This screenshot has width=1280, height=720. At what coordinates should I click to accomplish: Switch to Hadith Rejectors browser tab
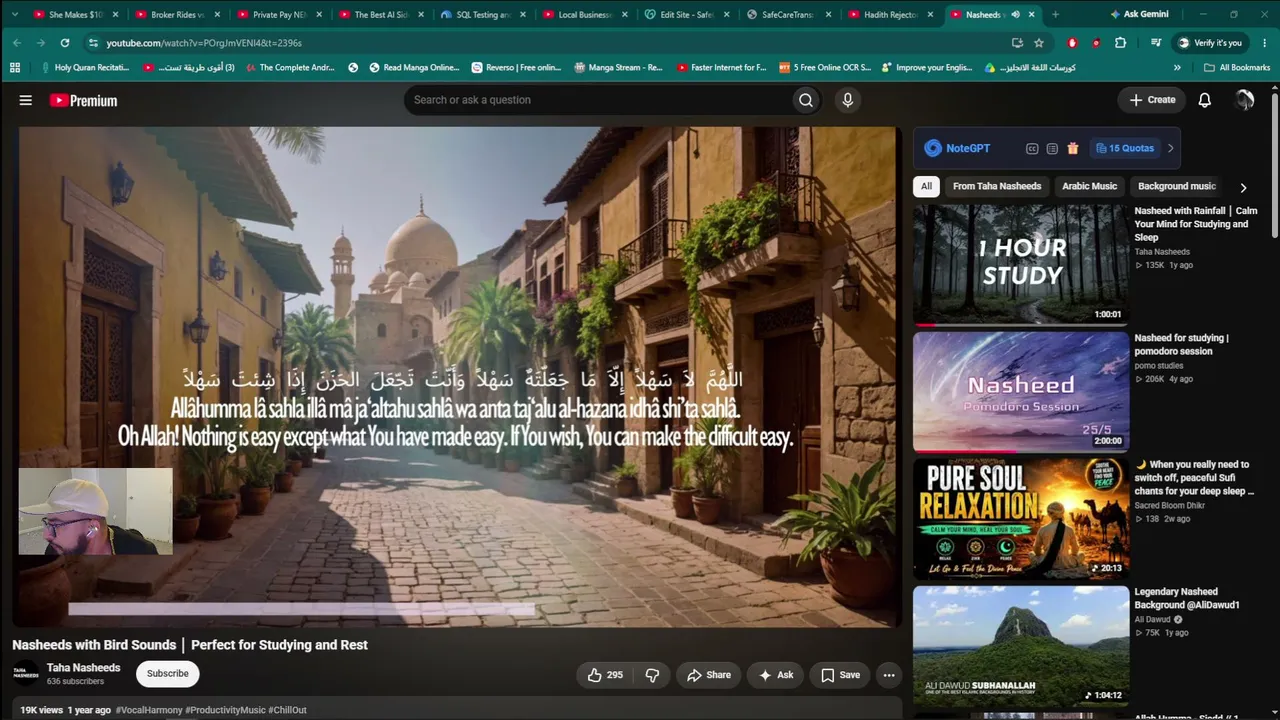891,15
